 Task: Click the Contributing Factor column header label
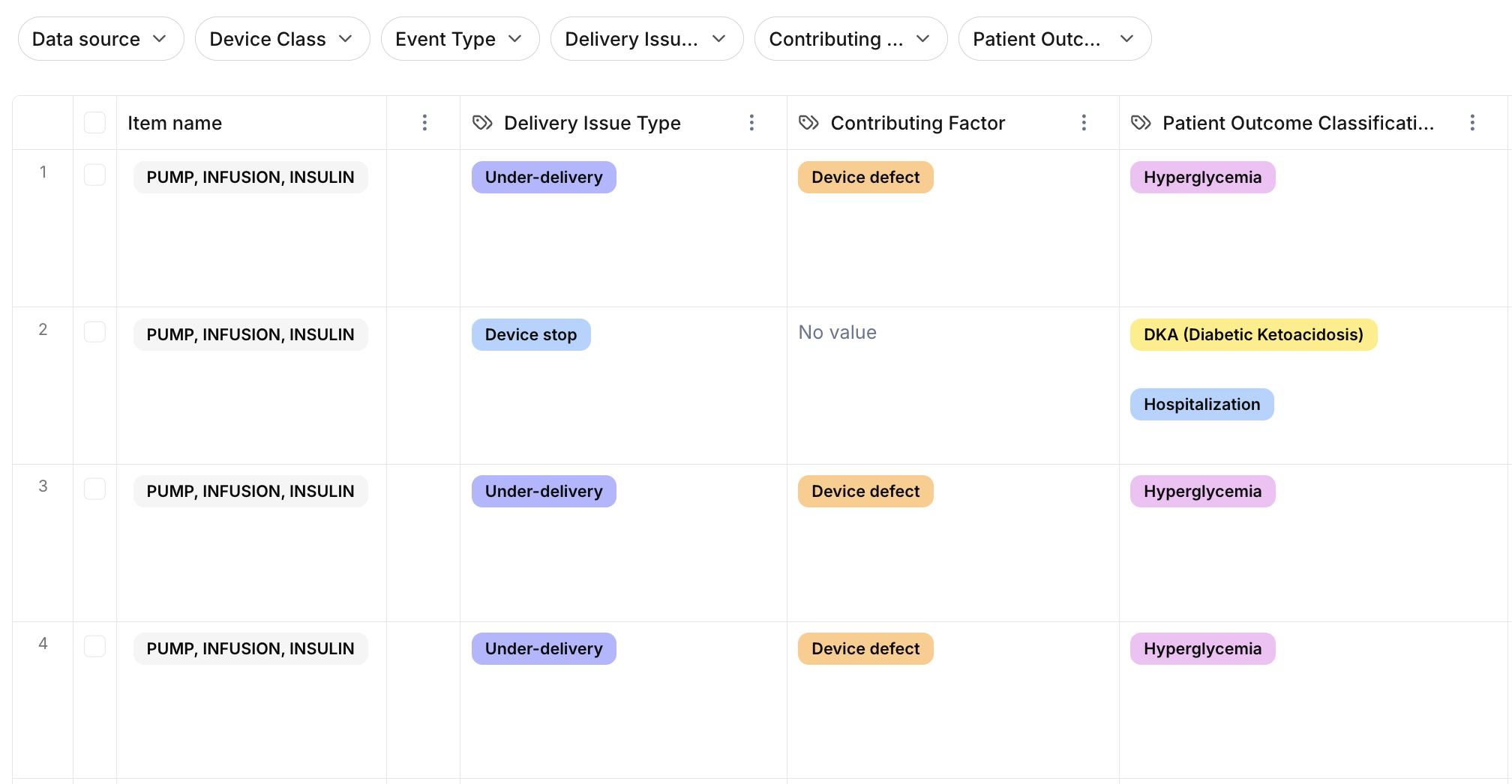point(917,123)
